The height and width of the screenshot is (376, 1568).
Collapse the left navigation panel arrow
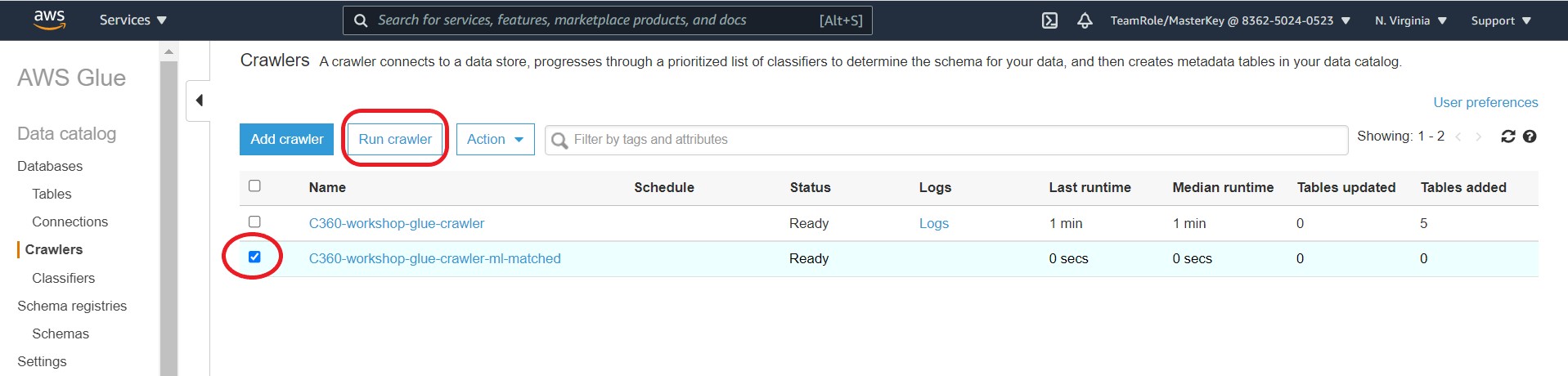pos(199,101)
